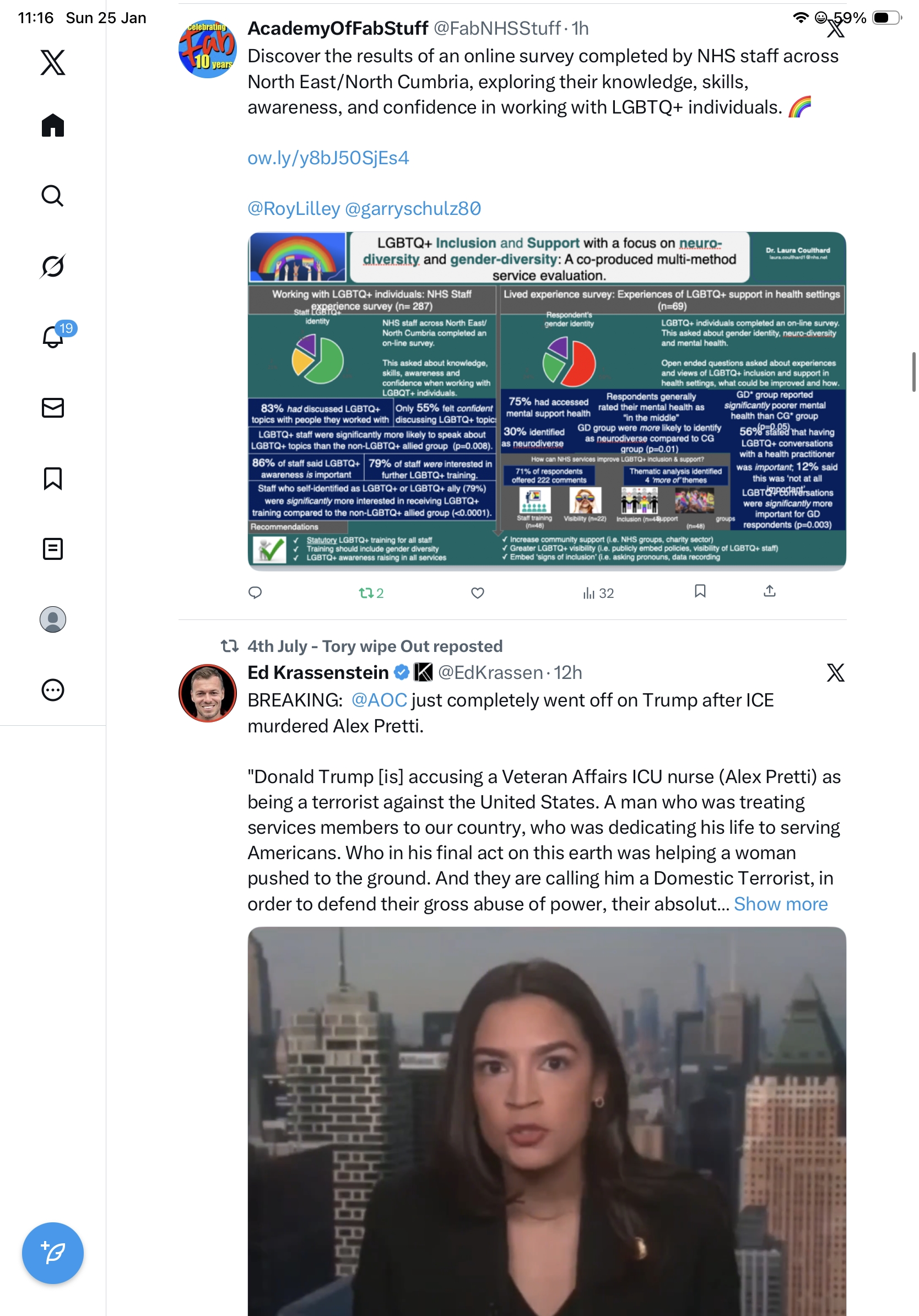Viewport: 919px width, 1316px height.
Task: Open Messages envelope icon
Action: click(53, 407)
